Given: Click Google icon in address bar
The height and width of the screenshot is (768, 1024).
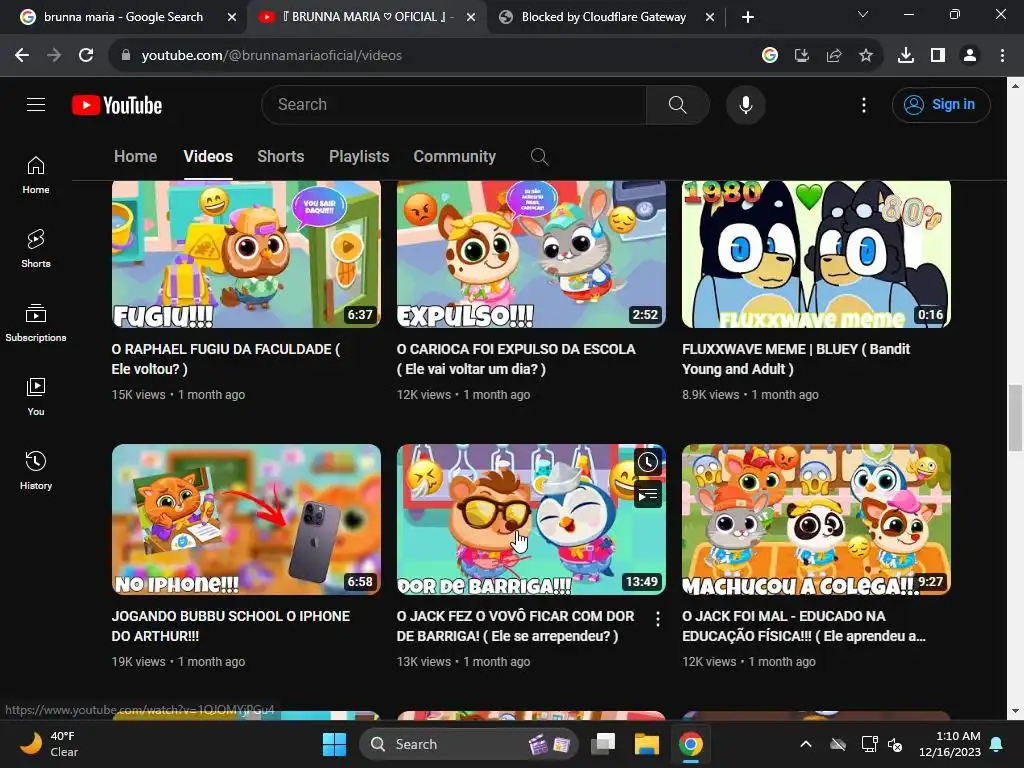Looking at the screenshot, I should click(770, 56).
